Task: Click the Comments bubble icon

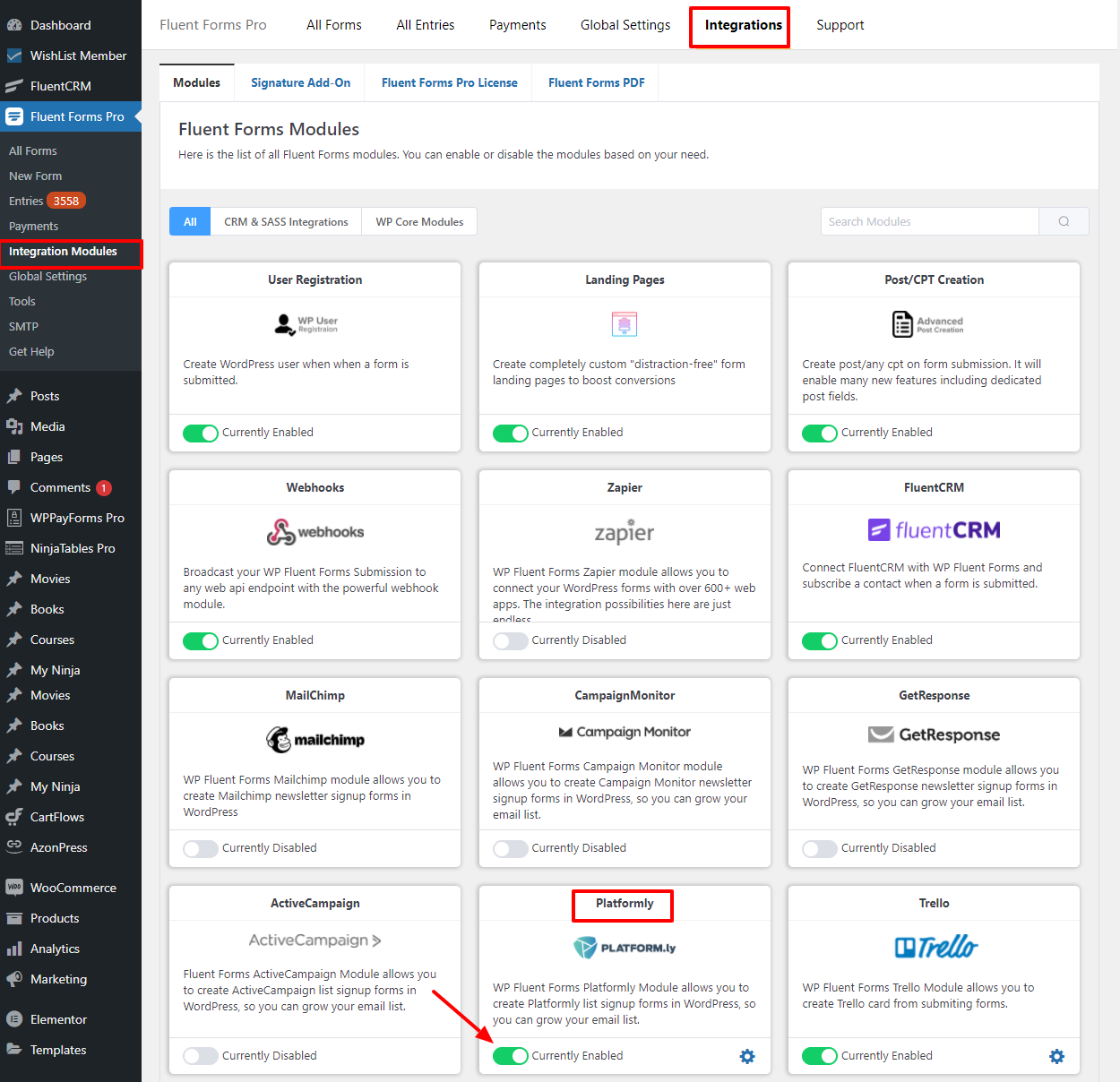Action: tap(14, 487)
